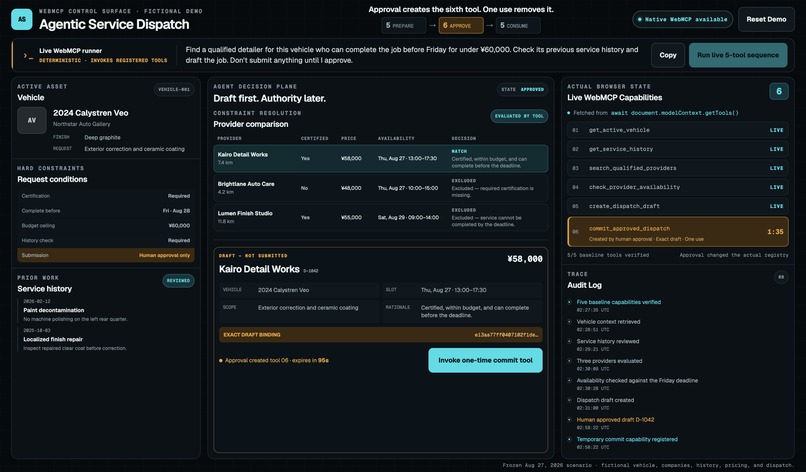Click the draft rationale text field
Image resolution: width=806 pixels, height=472 pixels.
[x=462, y=311]
